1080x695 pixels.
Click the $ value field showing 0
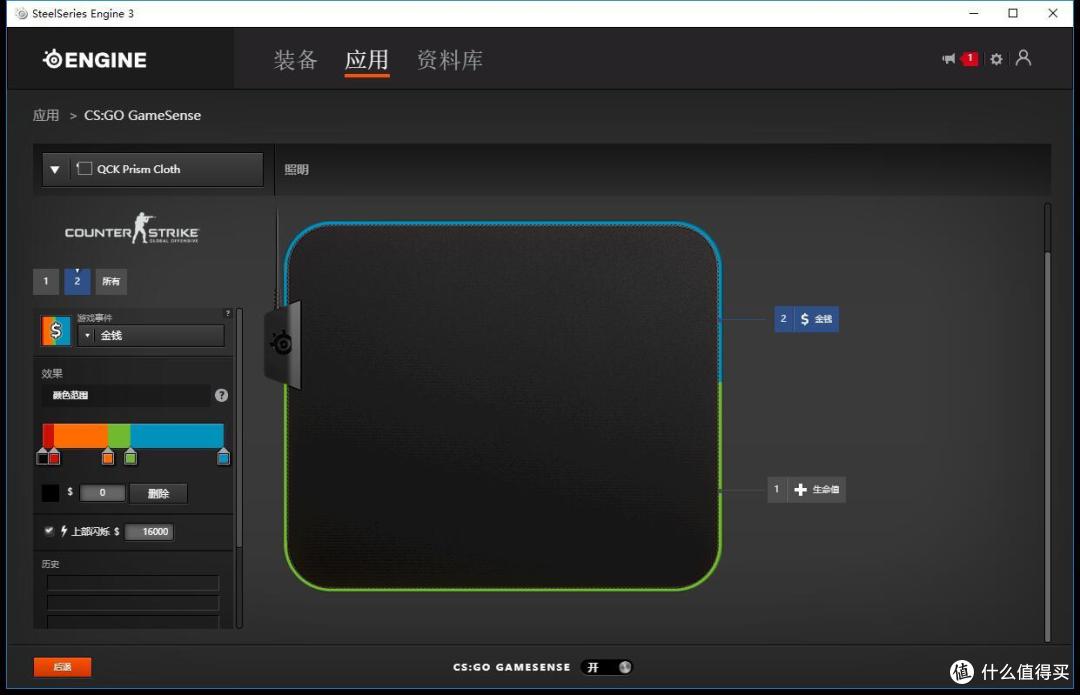[x=103, y=493]
